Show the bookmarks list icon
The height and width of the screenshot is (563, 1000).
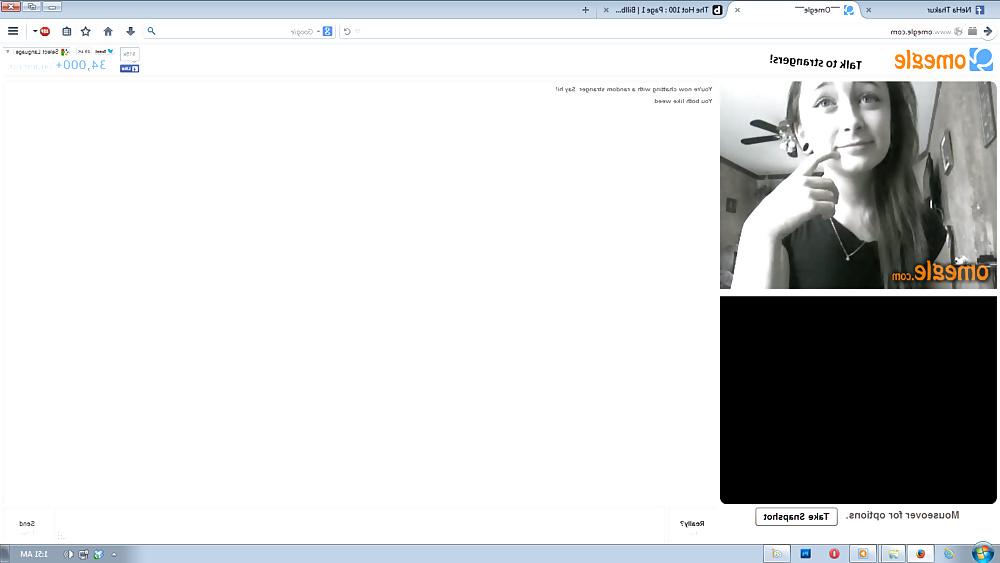(x=66, y=31)
